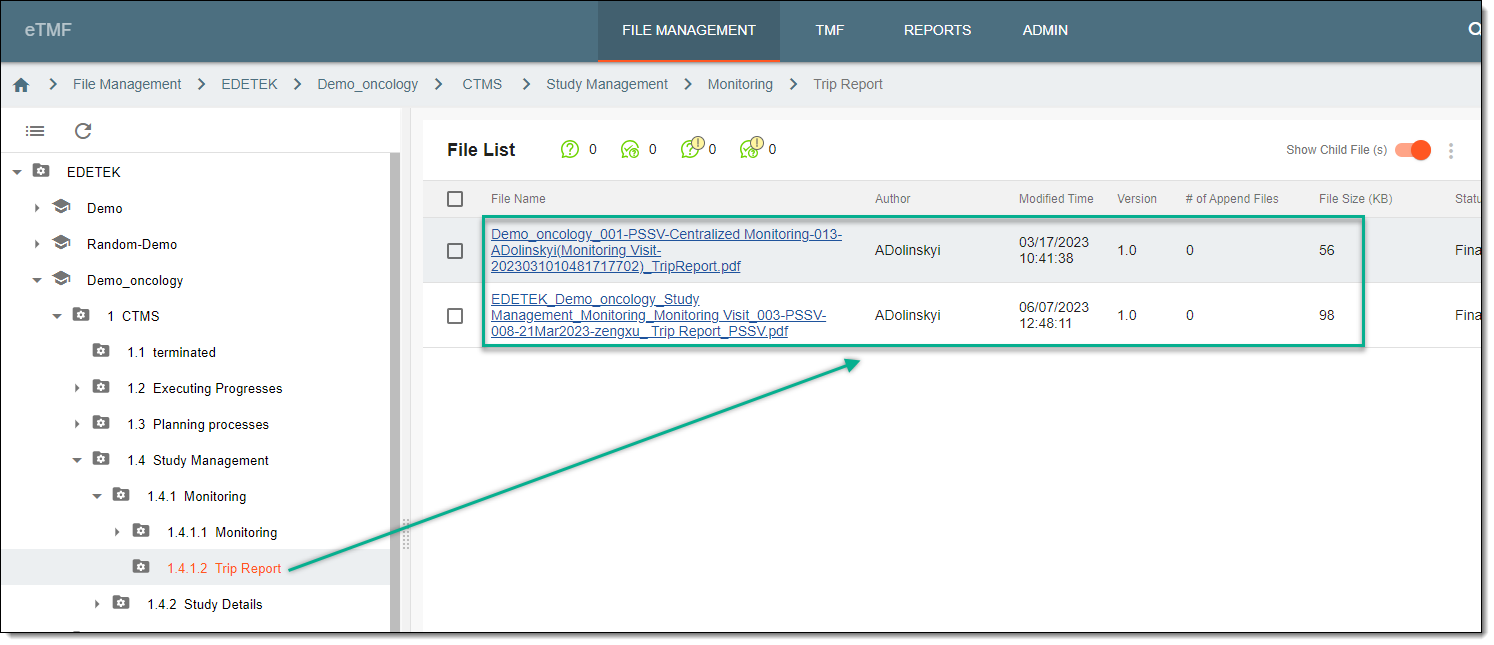Collapse the 1.4 Study Management node
Viewport: 1494px width, 645px height.
[77, 460]
